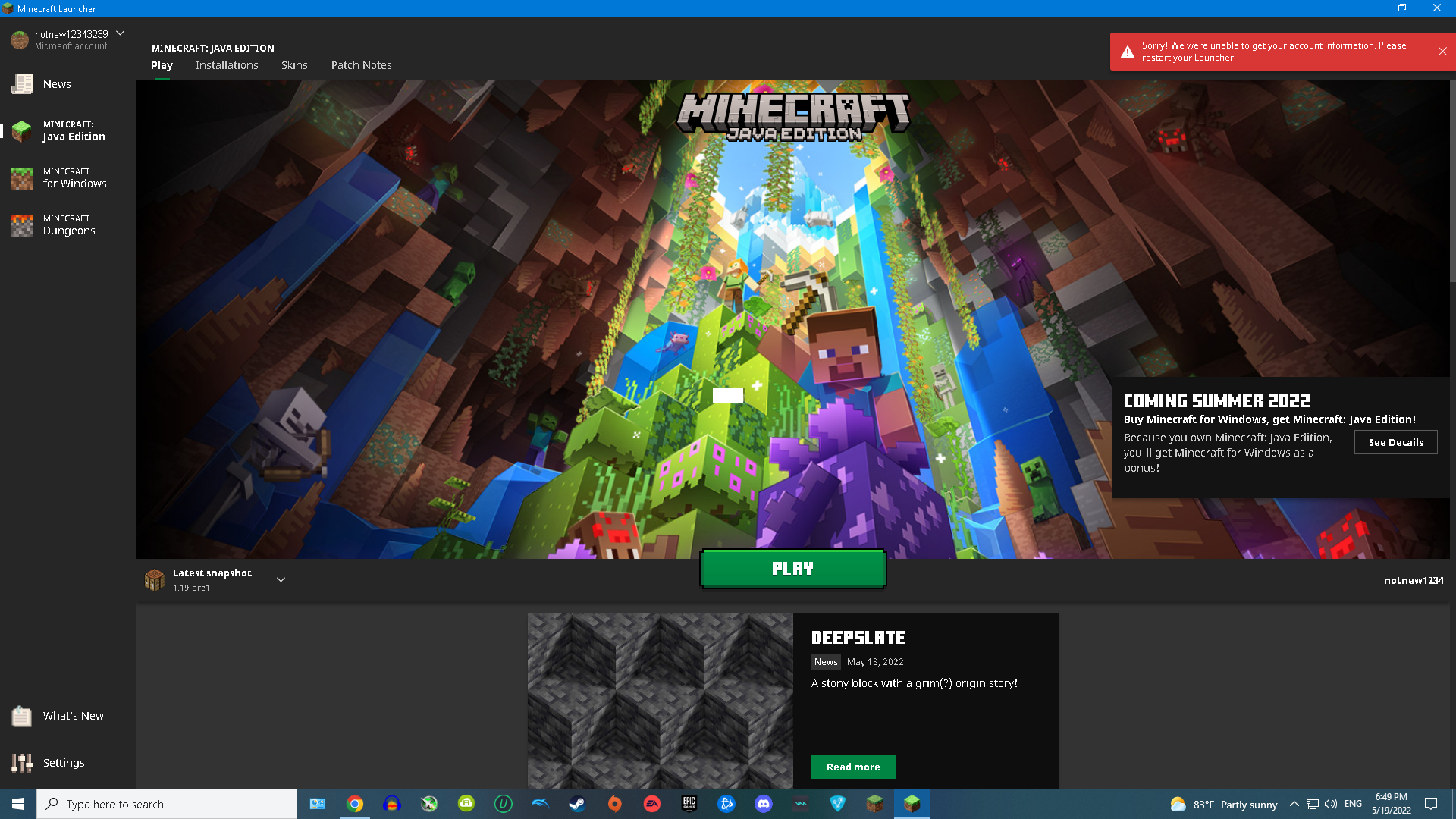
Task: Switch to the Installations tab
Action: pos(227,65)
